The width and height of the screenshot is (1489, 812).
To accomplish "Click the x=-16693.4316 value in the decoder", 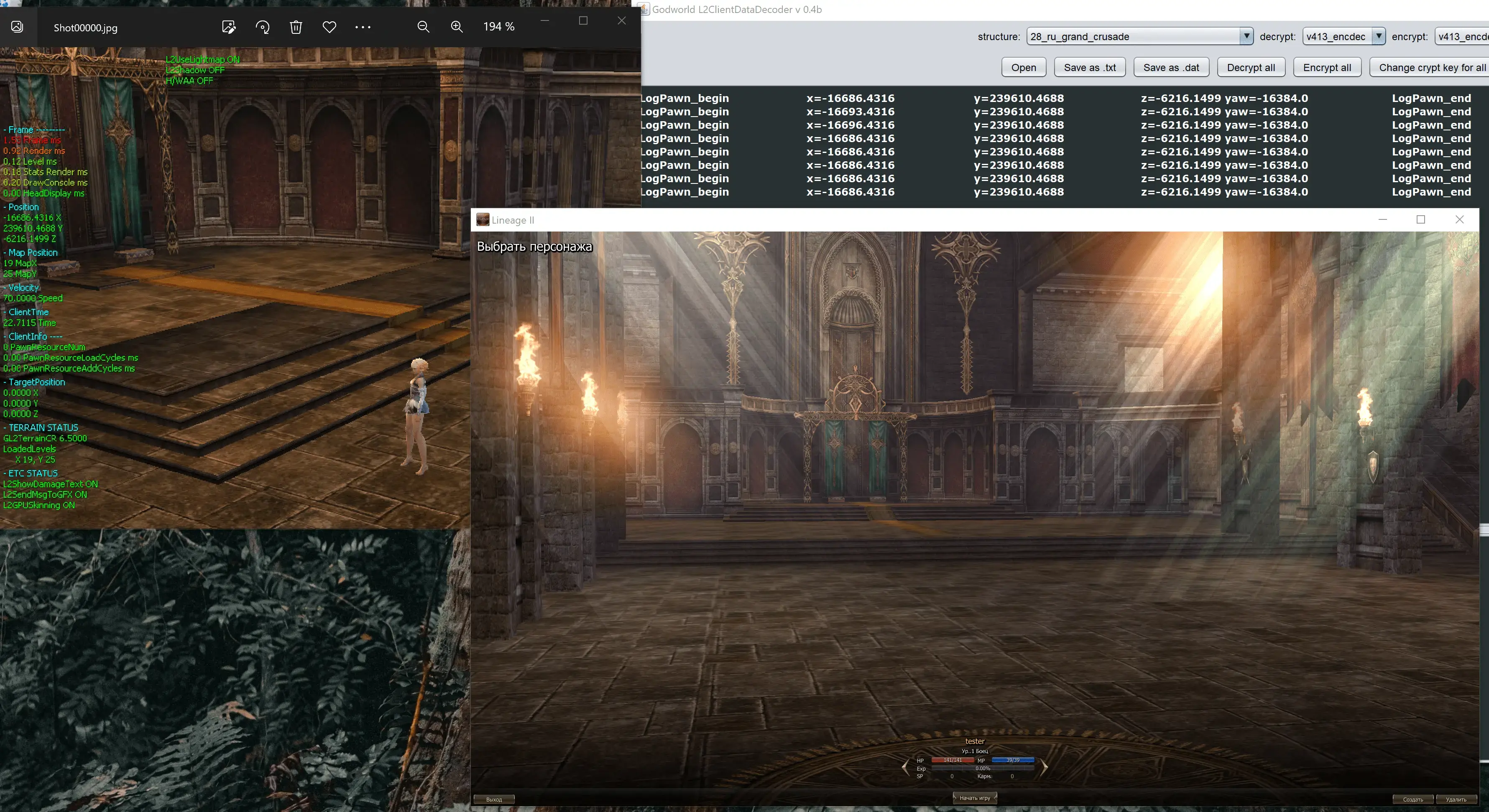I will [x=850, y=112].
